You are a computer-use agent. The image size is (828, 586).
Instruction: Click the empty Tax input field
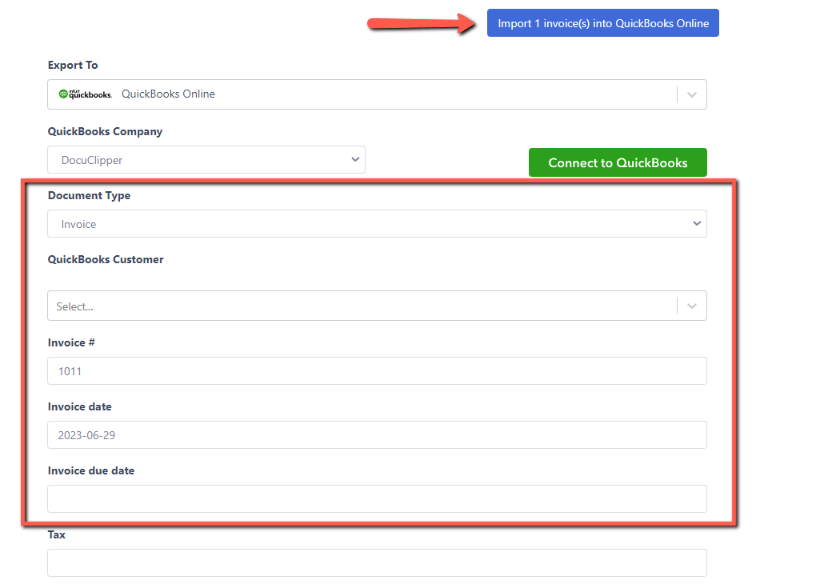coord(377,563)
